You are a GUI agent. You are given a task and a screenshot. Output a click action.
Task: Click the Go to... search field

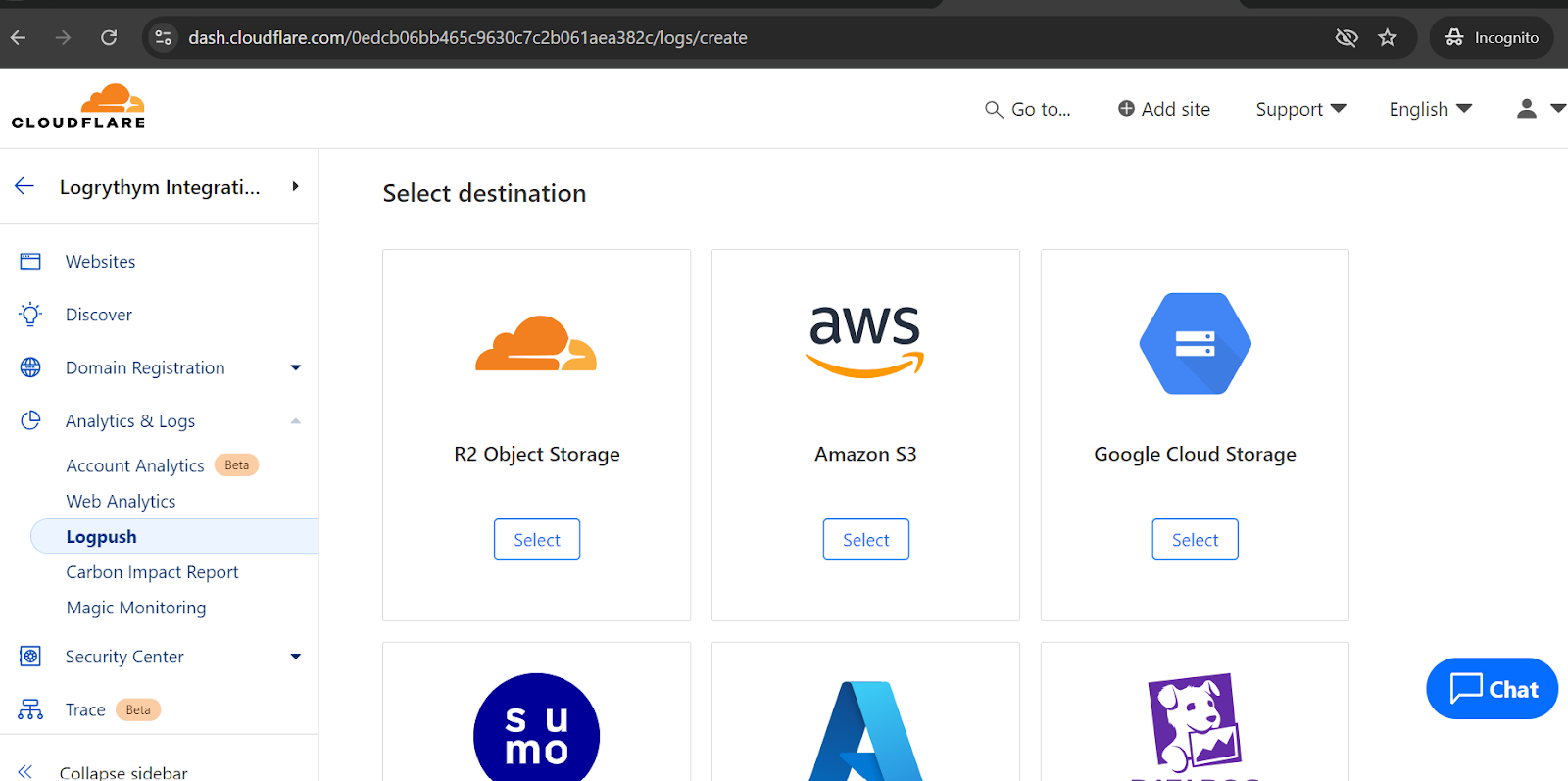pos(1028,109)
